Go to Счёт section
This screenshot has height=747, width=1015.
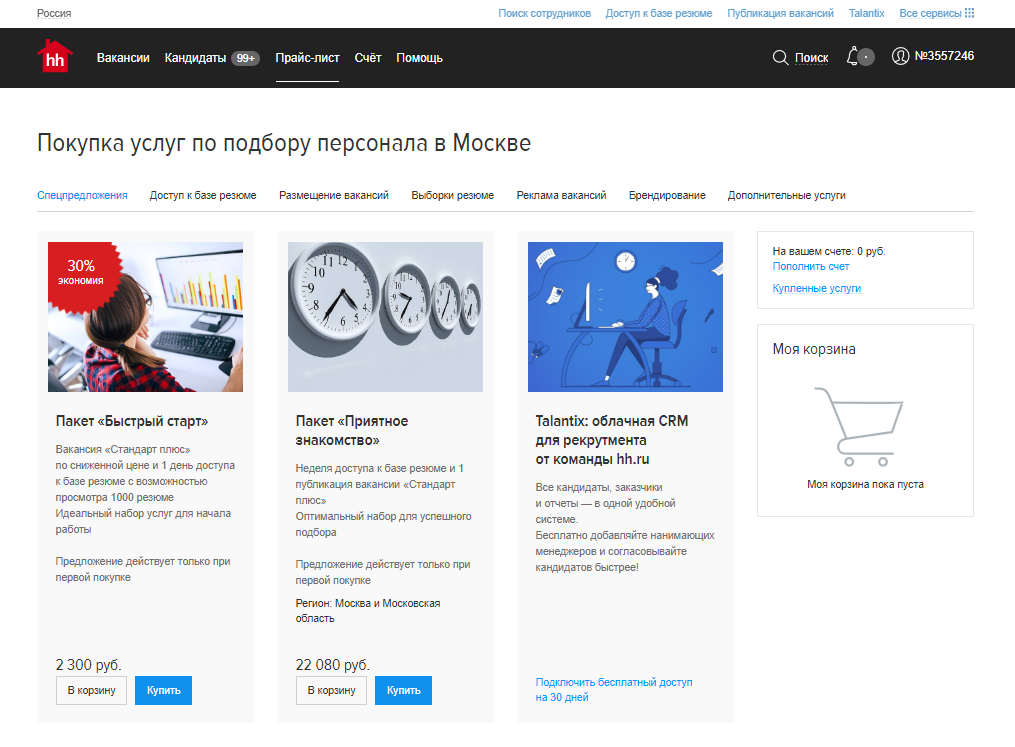coord(368,58)
